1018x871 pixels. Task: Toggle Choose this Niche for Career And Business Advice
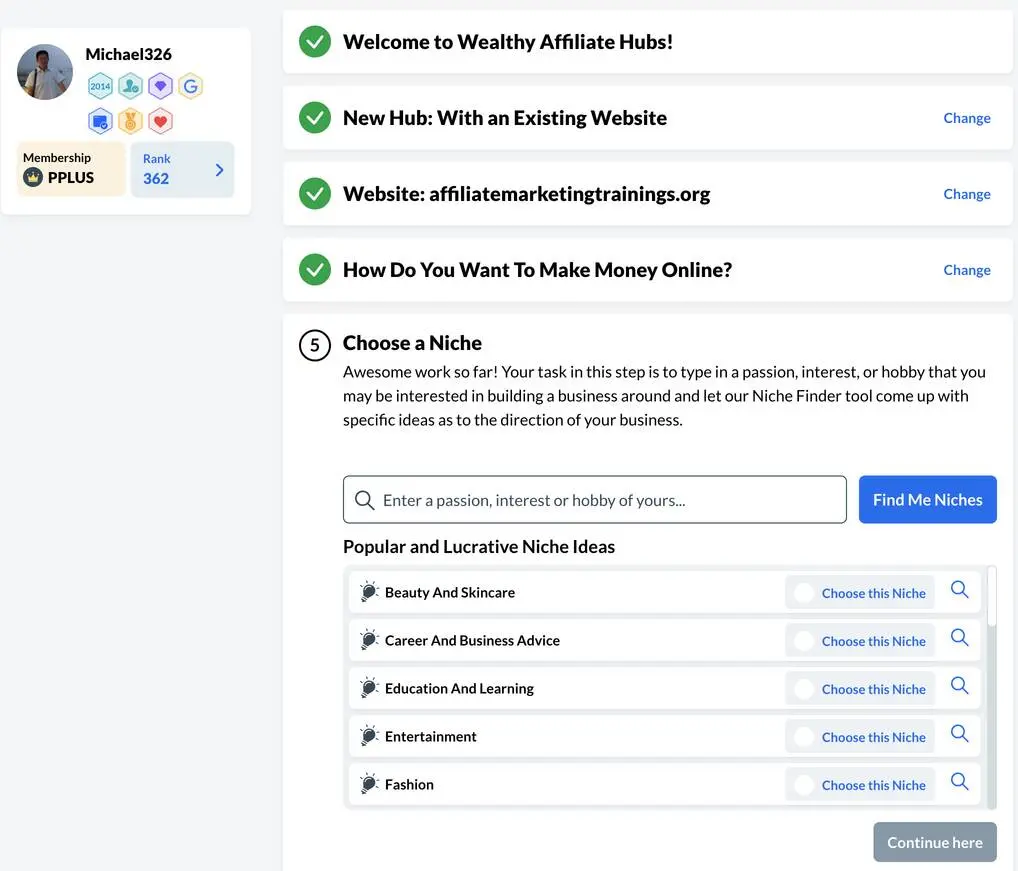(860, 641)
